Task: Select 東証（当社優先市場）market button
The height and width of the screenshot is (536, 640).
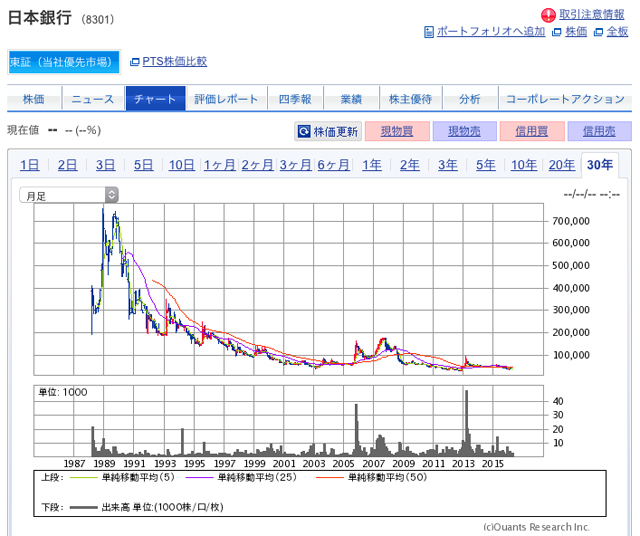Action: 64,62
